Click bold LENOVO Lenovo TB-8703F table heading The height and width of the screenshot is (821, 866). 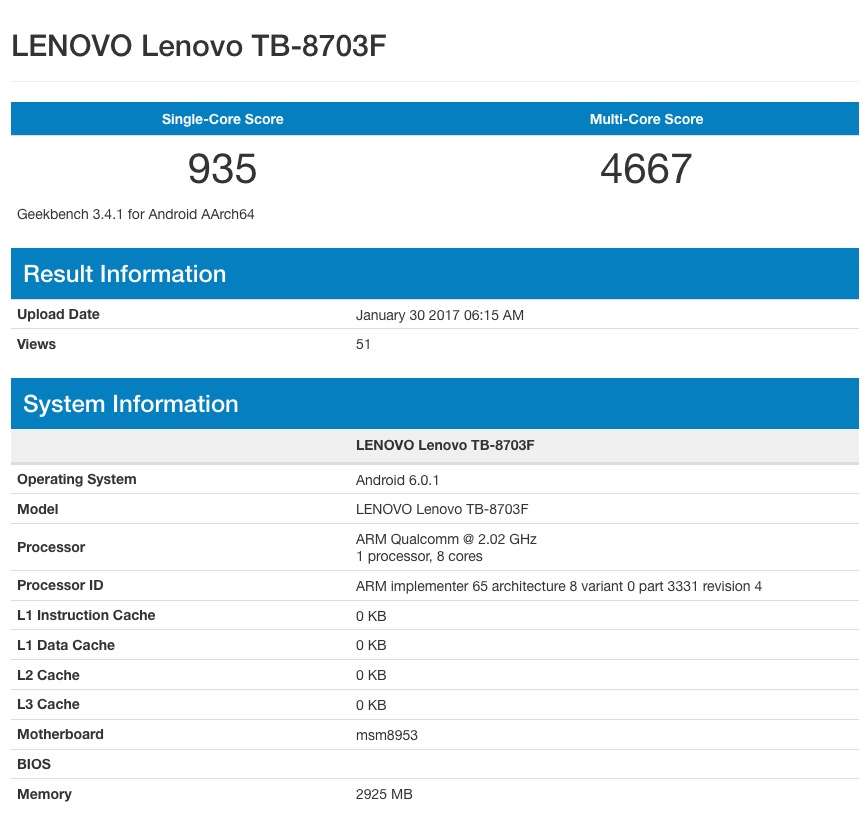pos(445,445)
